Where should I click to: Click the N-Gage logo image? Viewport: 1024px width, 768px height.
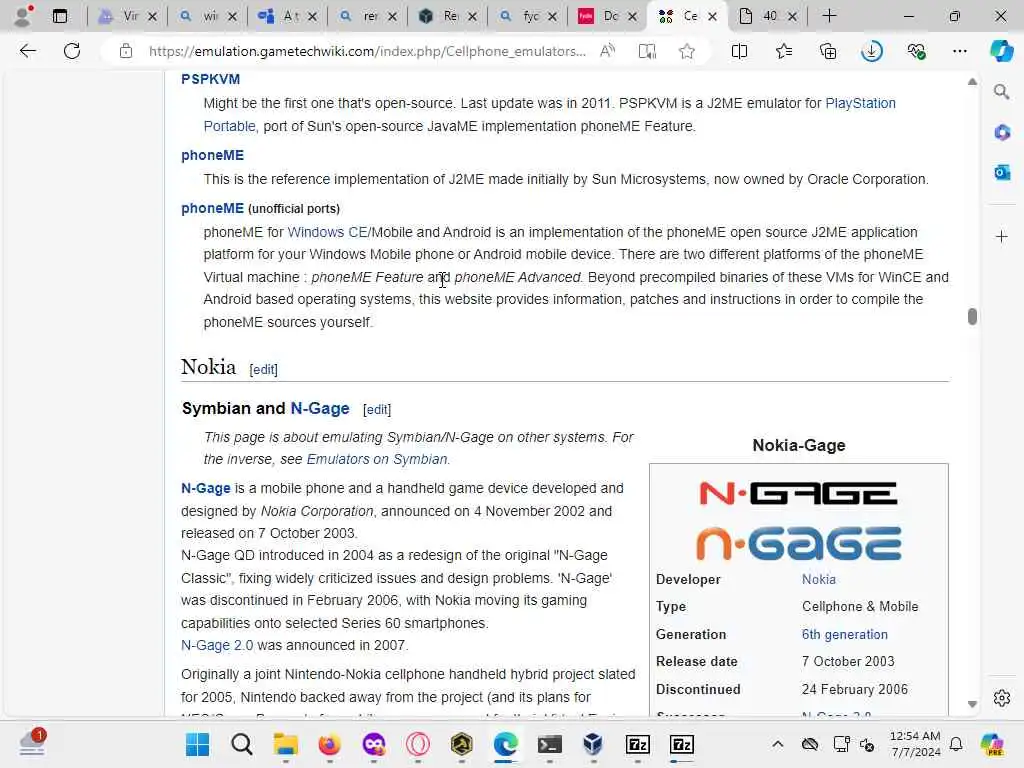(798, 520)
